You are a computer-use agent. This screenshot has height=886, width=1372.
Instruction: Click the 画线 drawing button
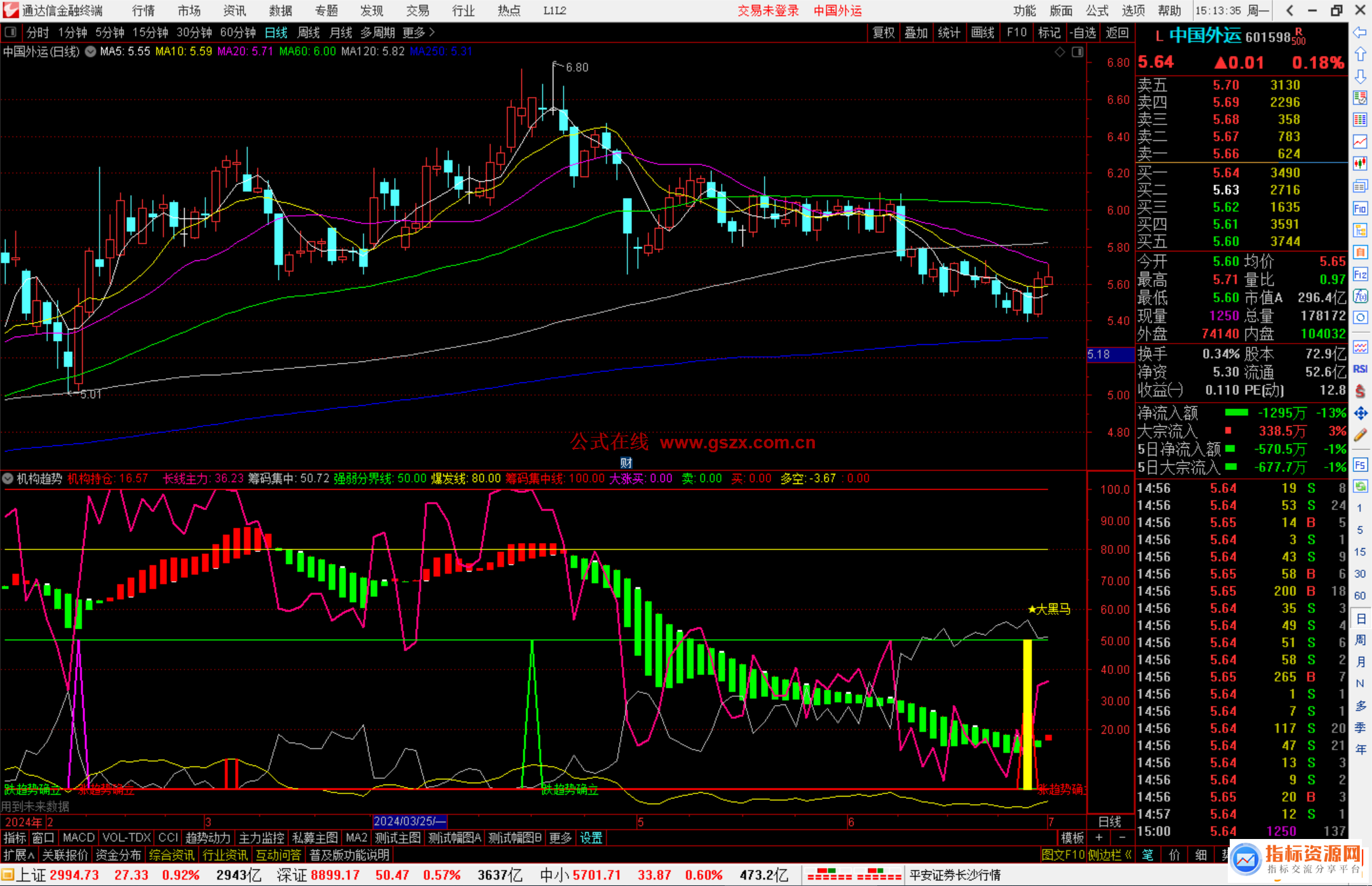pos(983,32)
